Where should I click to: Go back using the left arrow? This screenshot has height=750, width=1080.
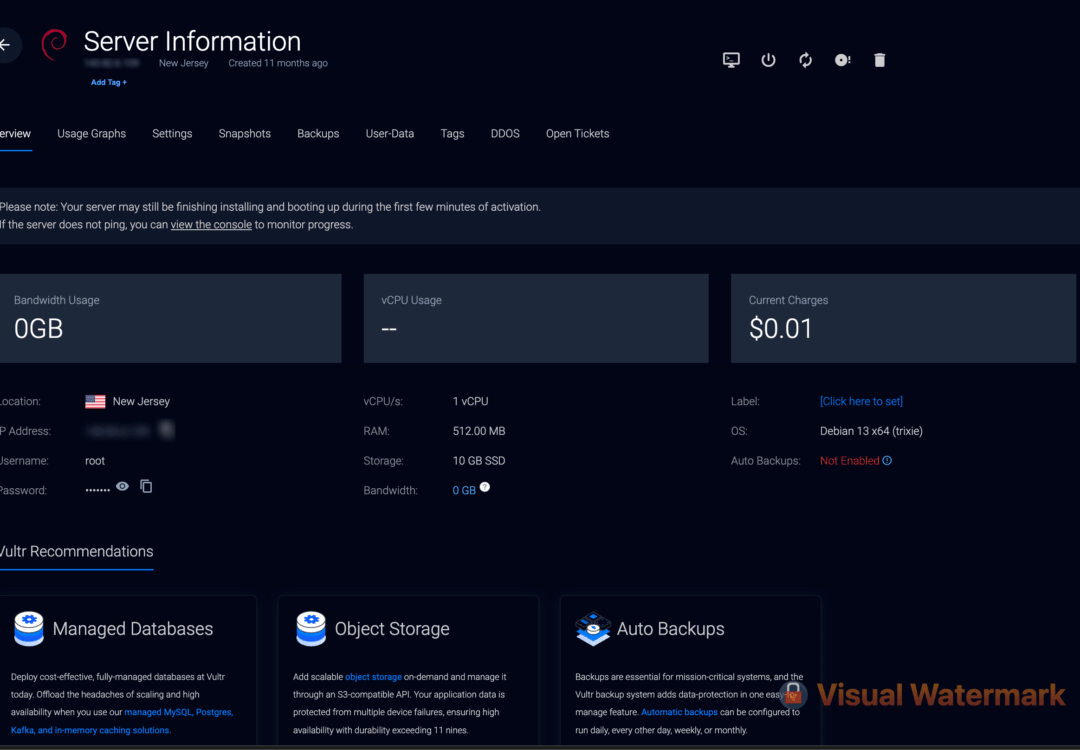pyautogui.click(x=6, y=45)
